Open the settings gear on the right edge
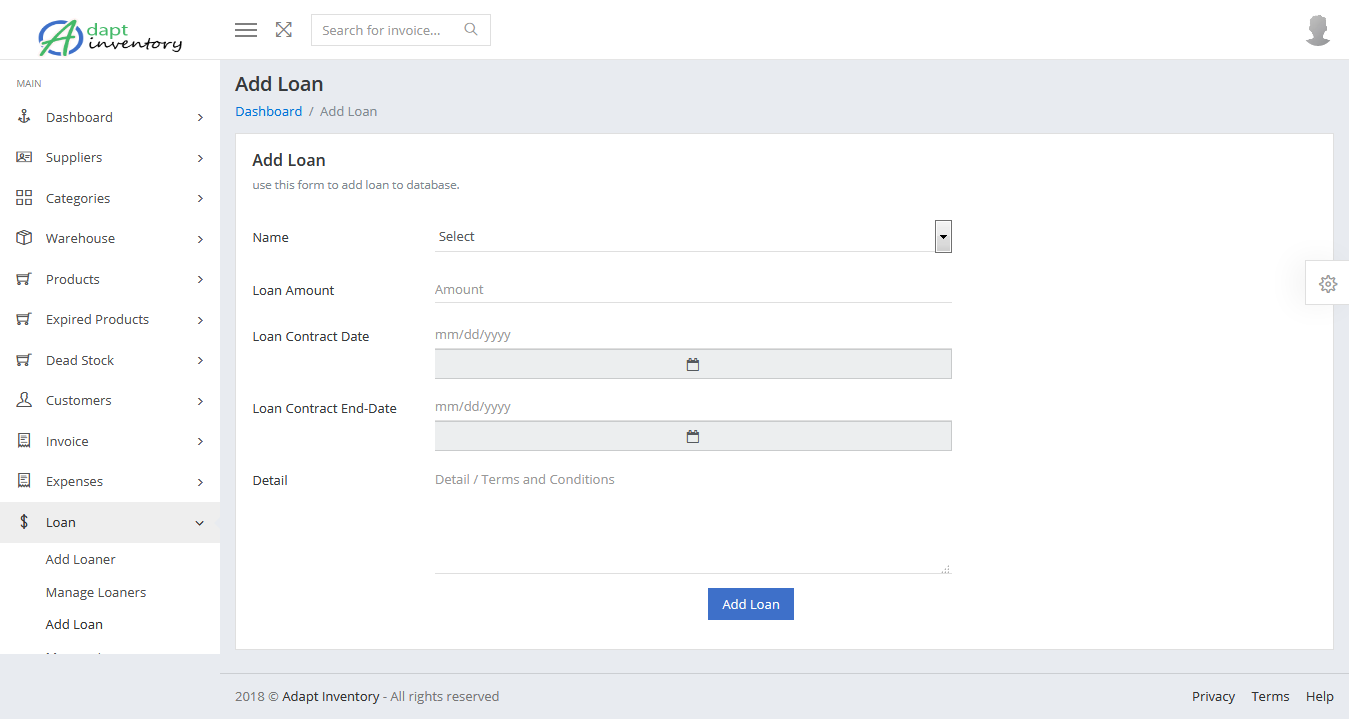This screenshot has width=1349, height=719. (1327, 283)
